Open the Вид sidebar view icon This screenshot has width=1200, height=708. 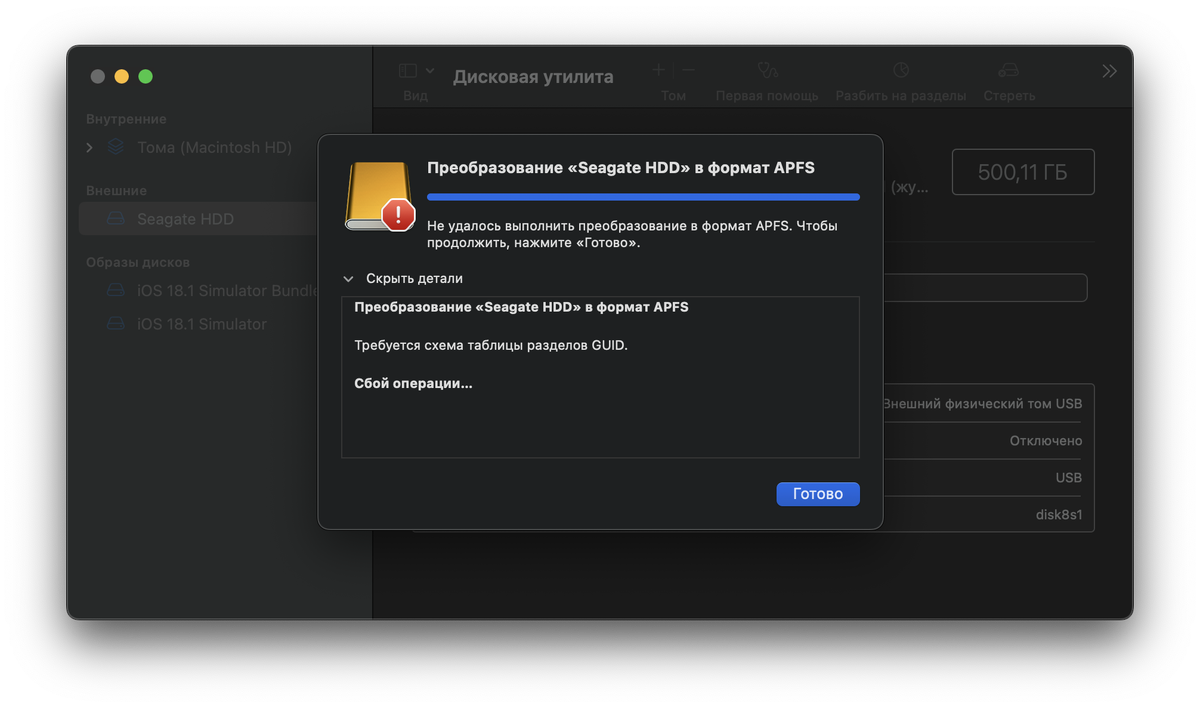pyautogui.click(x=408, y=71)
